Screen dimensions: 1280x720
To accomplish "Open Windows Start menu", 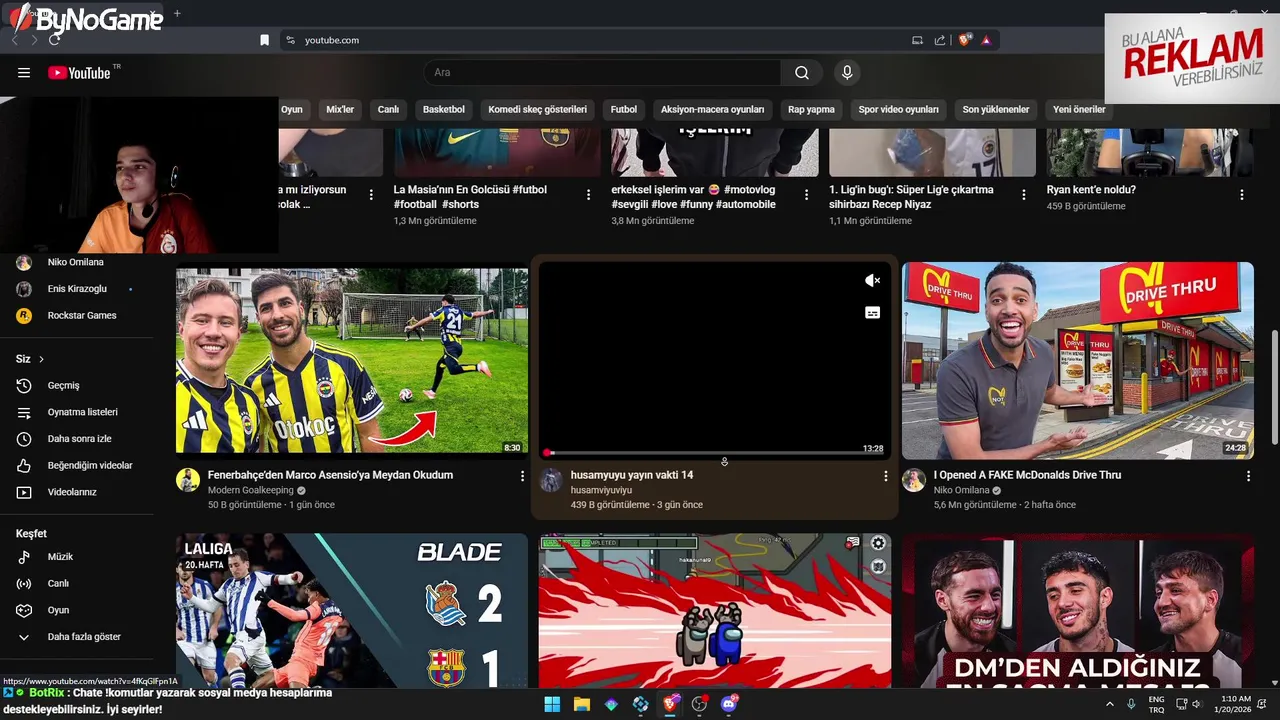I will [552, 704].
